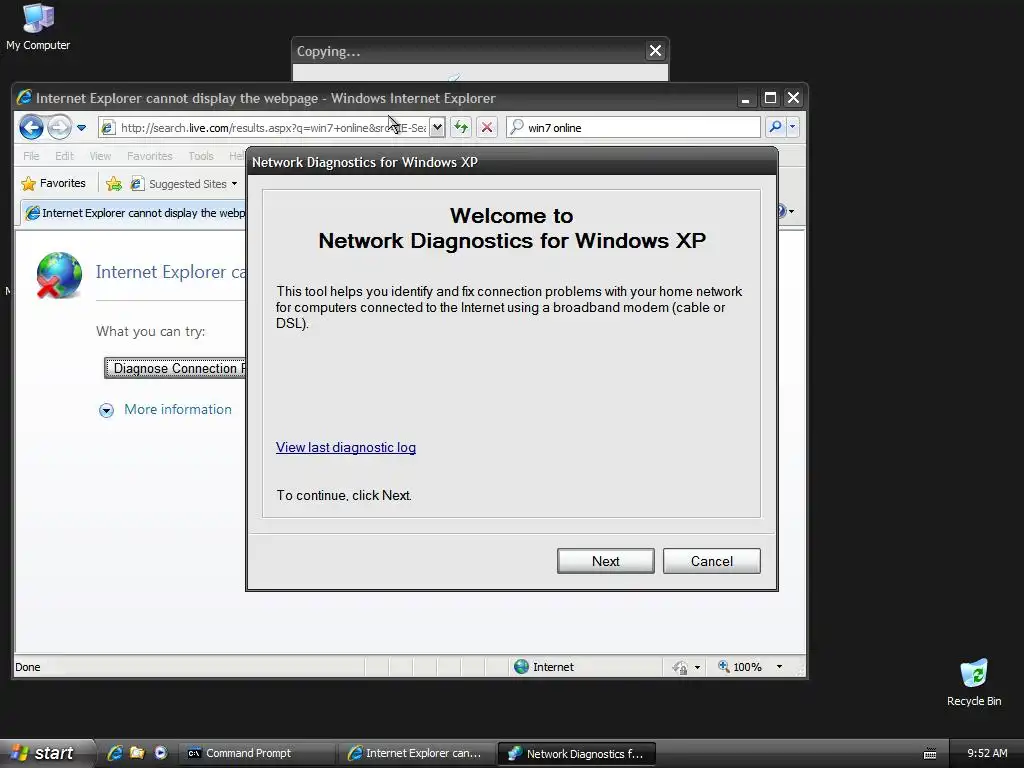Click the Internet zone status bar entry
Viewport: 1024px width, 768px height.
tap(544, 667)
